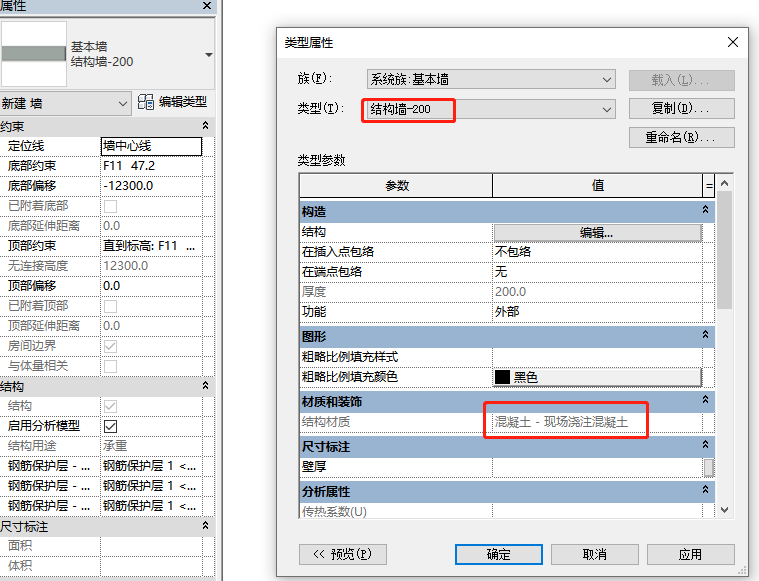Click the 在端点包络 value 无
This screenshot has height=581, width=759.
point(597,272)
